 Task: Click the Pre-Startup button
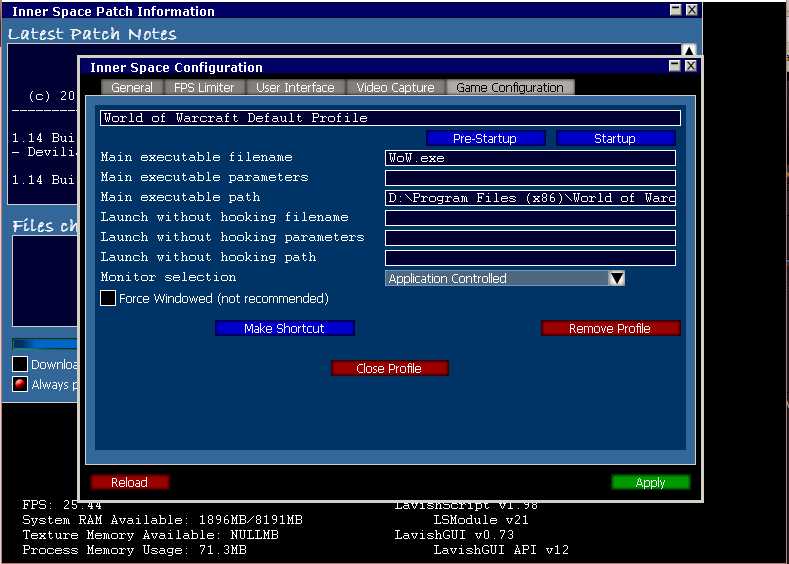coord(485,138)
